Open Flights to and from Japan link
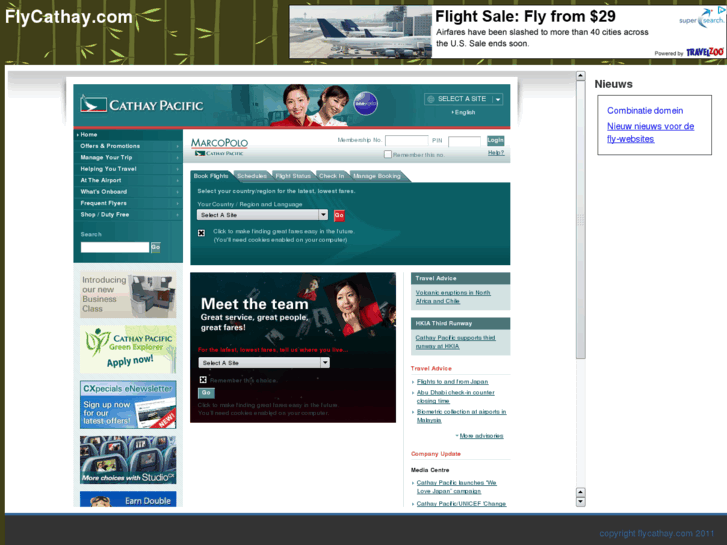The width and height of the screenshot is (727, 545). point(453,382)
